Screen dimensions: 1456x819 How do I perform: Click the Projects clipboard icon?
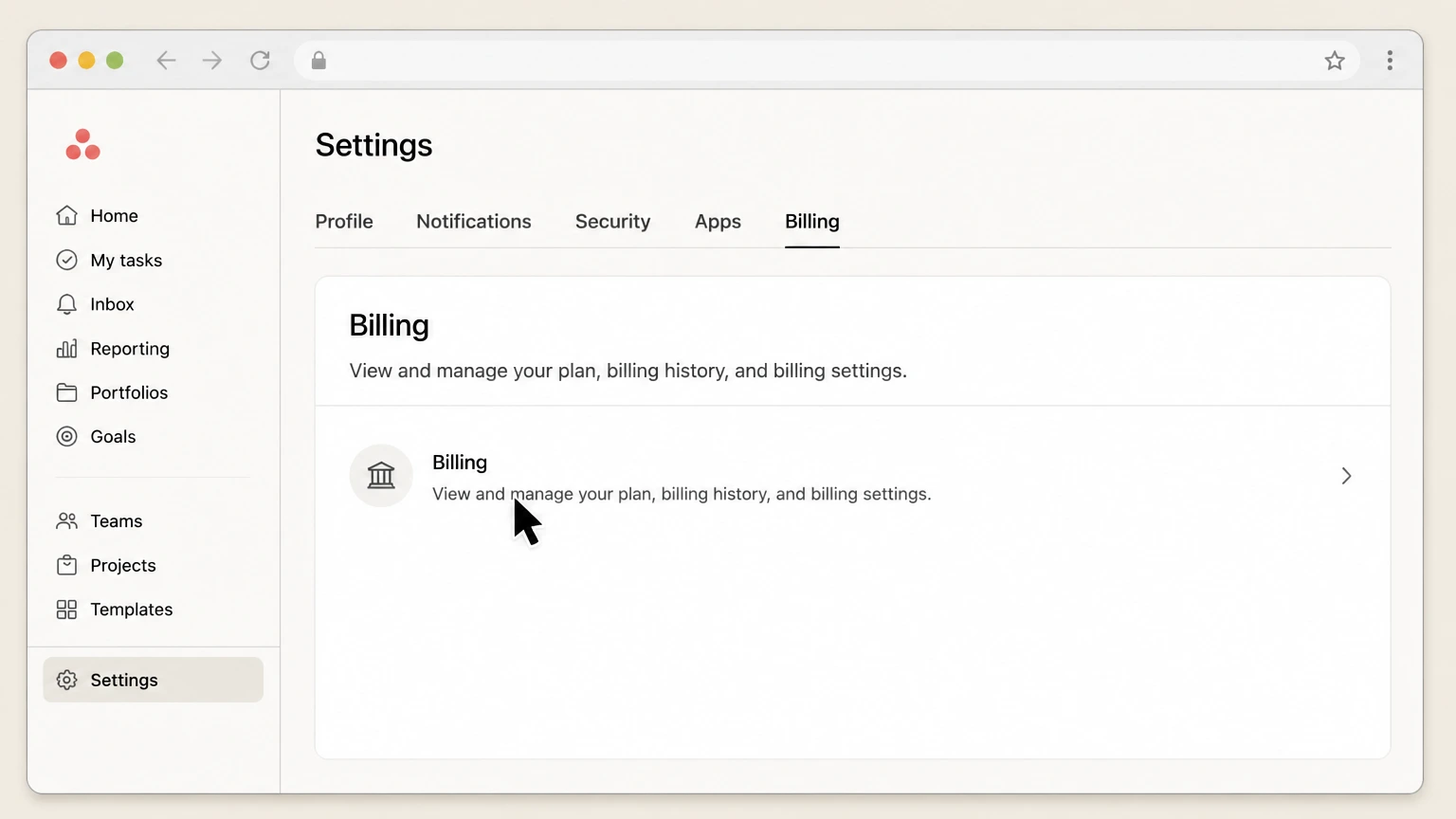(66, 565)
